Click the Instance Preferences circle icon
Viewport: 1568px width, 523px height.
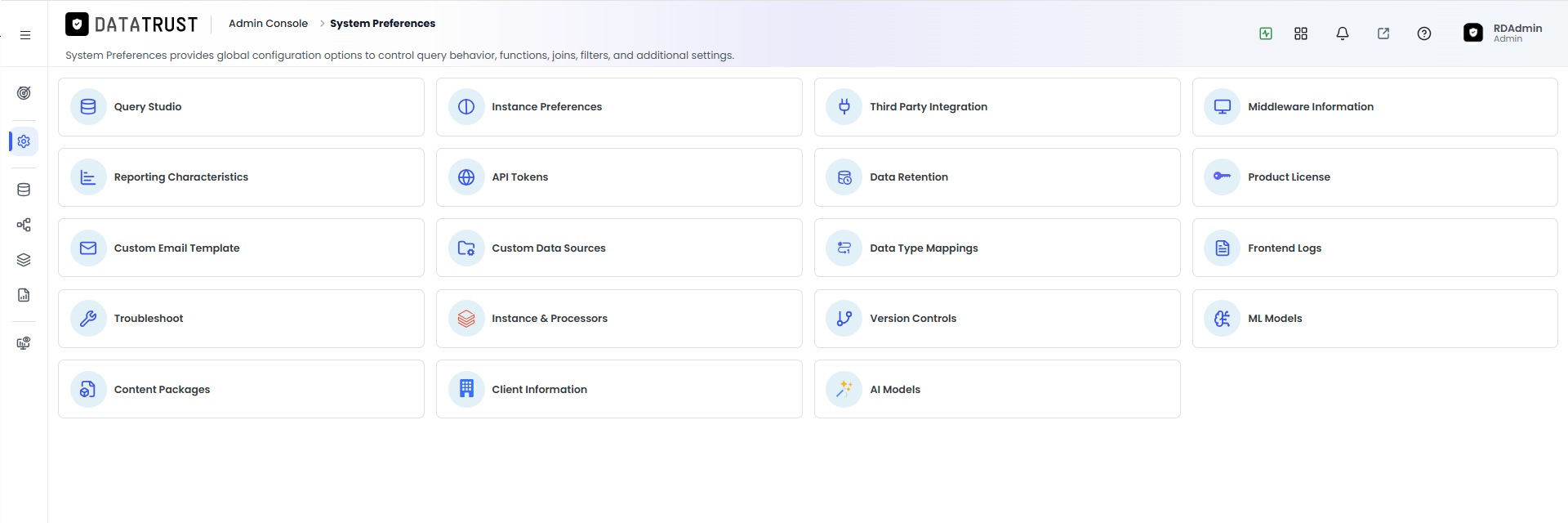tap(466, 107)
